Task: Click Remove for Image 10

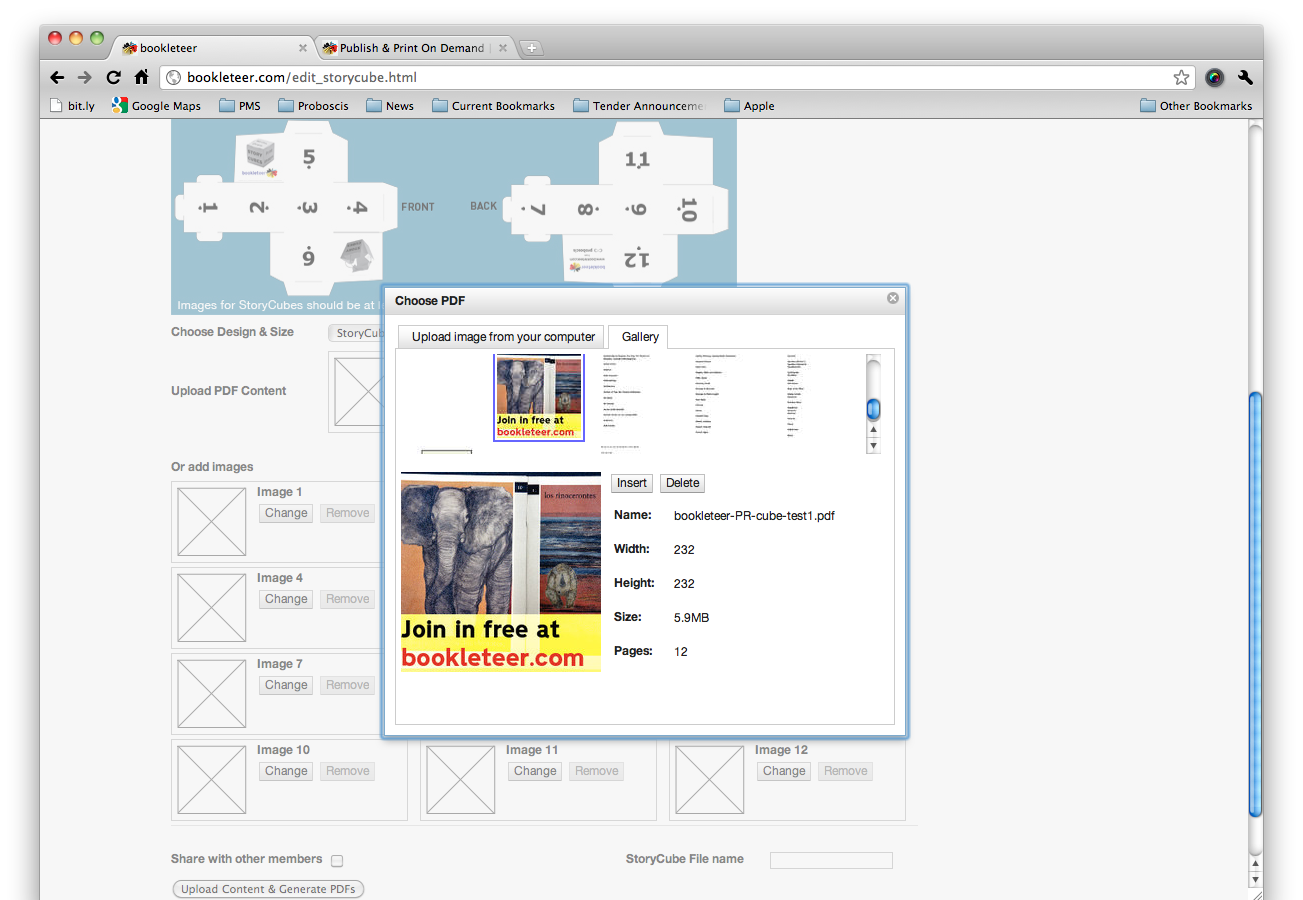Action: [x=348, y=771]
